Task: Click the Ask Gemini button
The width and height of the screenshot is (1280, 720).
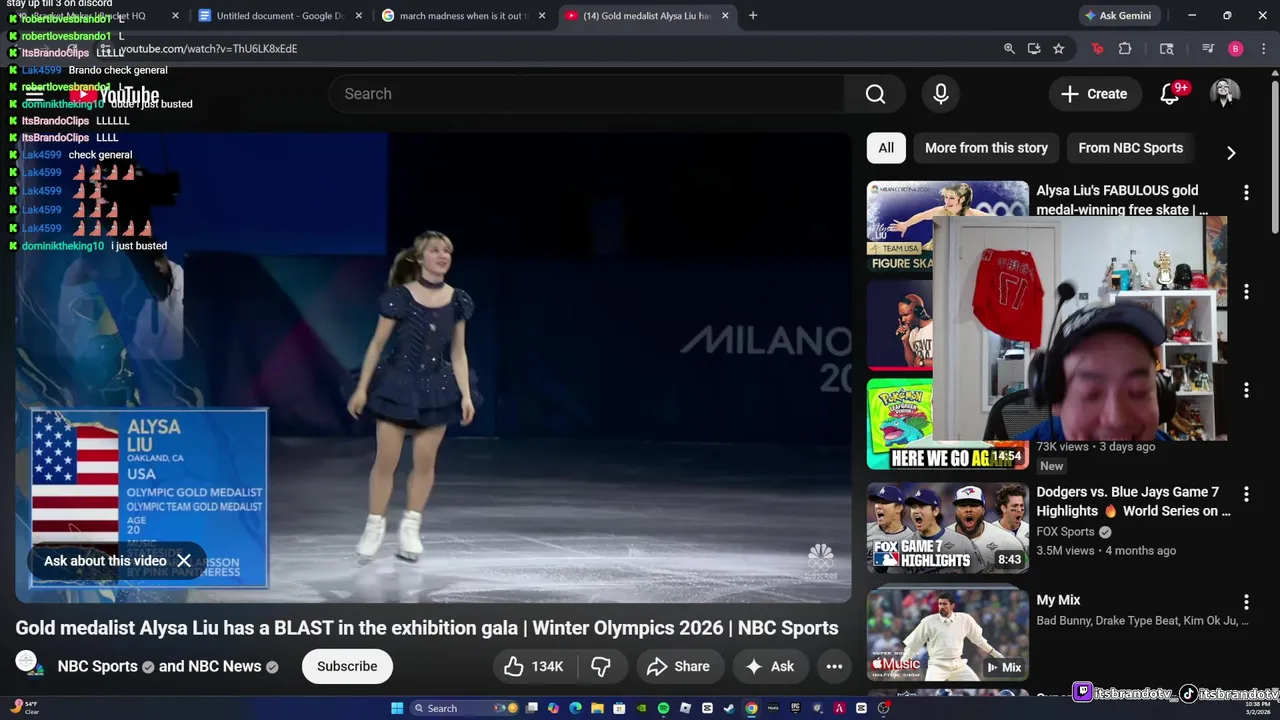Action: 1119,16
